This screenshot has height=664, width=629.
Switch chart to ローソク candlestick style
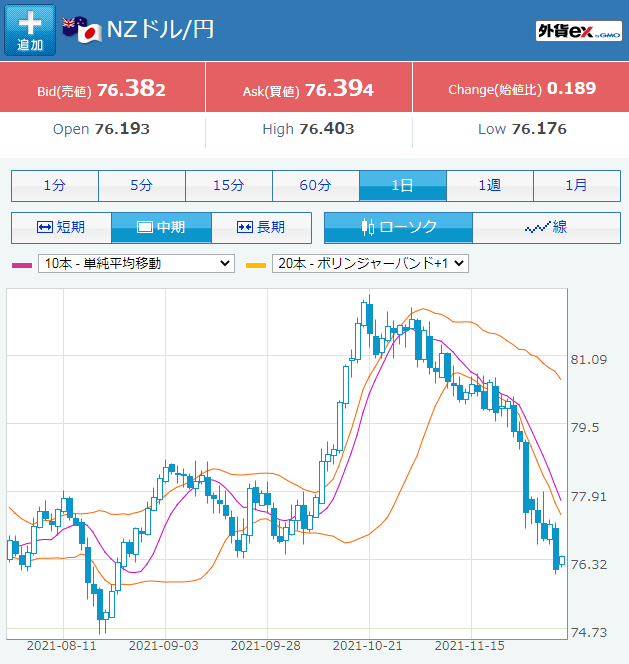(398, 227)
